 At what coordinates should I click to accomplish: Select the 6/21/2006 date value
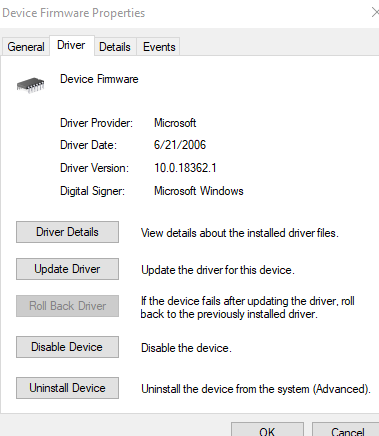(x=180, y=145)
